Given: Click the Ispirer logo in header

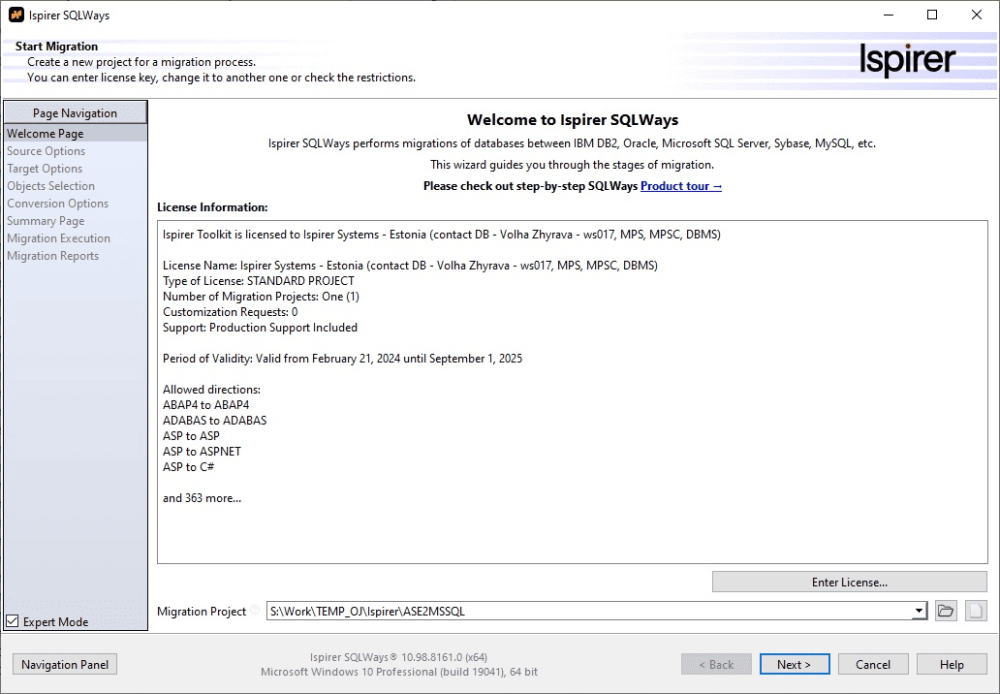Looking at the screenshot, I should (907, 59).
